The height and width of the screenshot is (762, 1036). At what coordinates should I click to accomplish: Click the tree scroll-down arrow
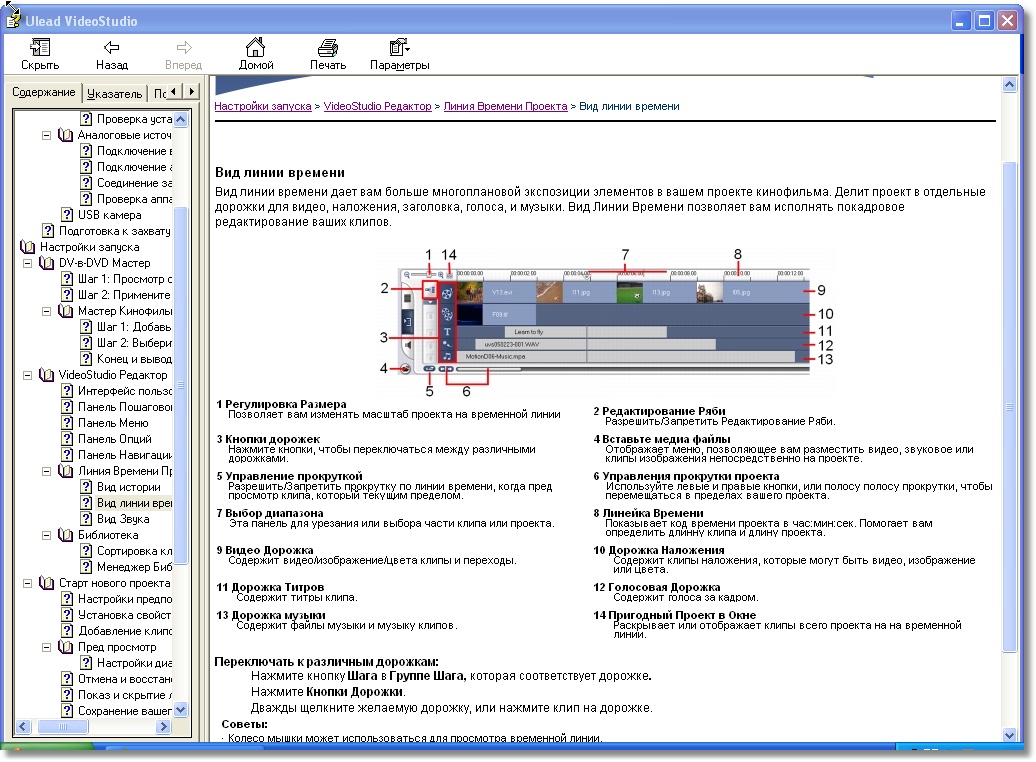pos(180,710)
